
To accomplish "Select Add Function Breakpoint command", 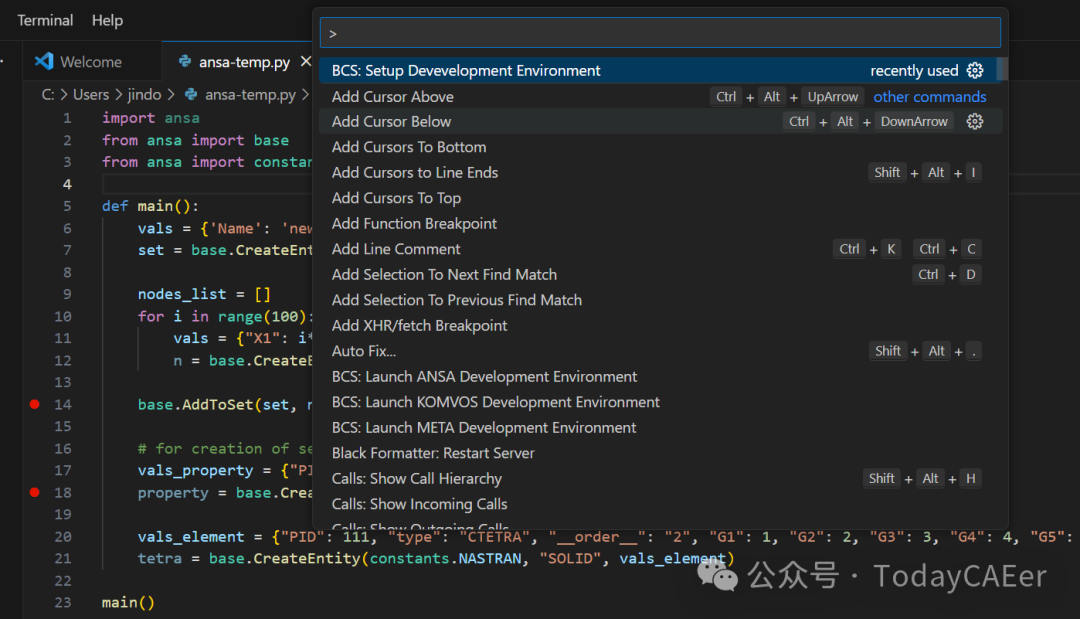I will click(x=658, y=223).
